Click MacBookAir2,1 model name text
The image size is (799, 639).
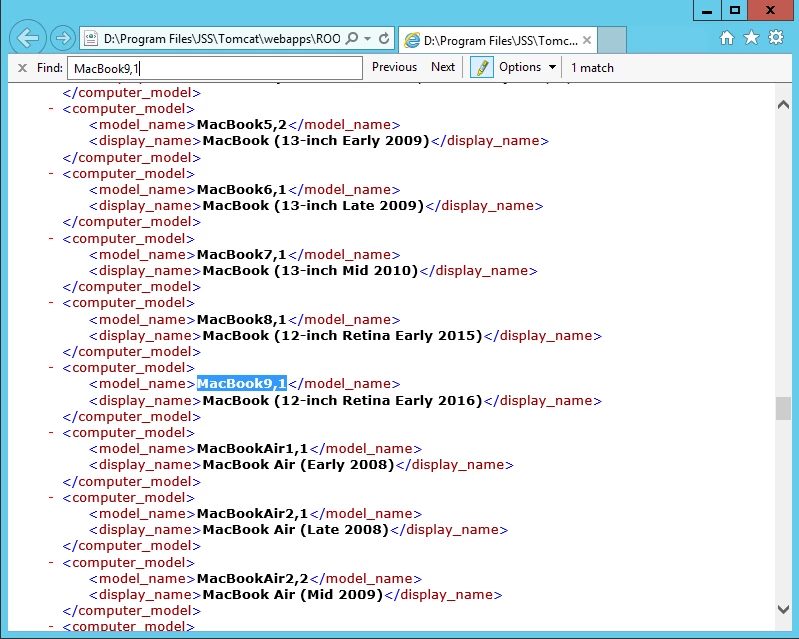(x=253, y=514)
